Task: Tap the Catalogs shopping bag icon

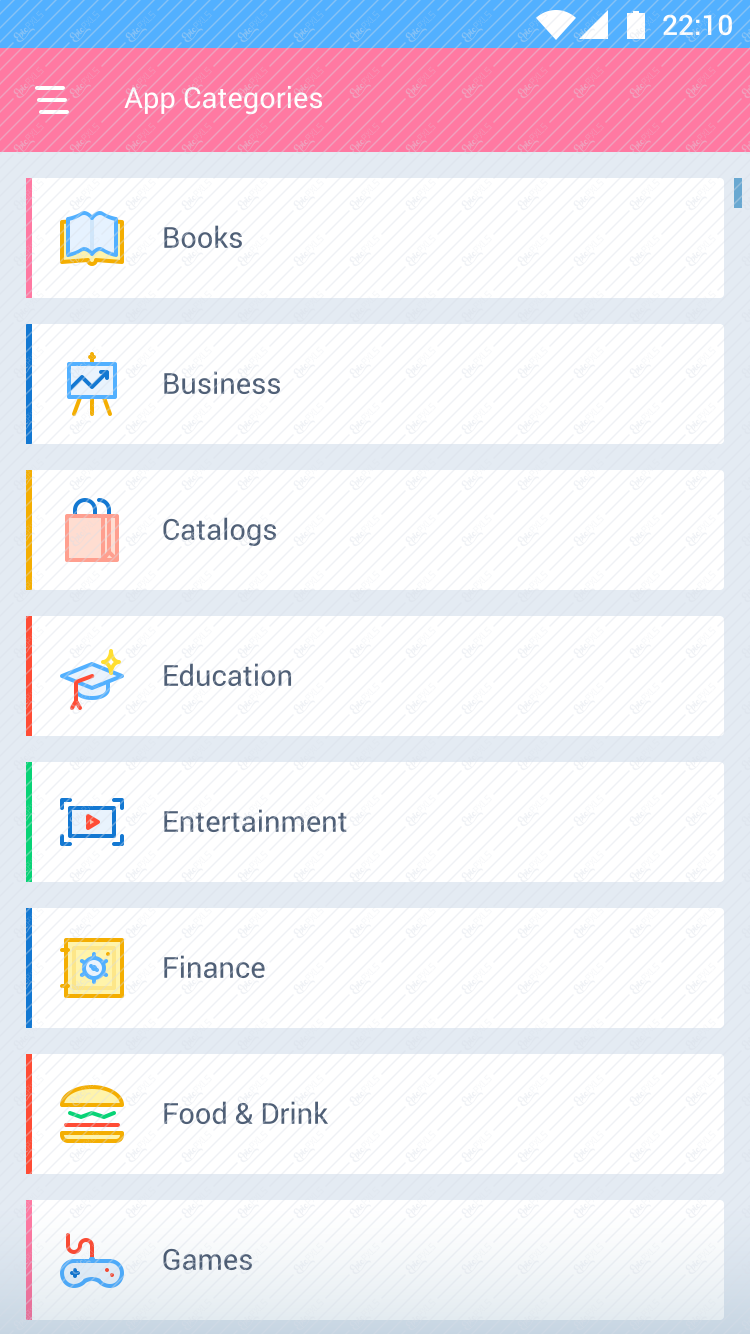Action: click(92, 530)
